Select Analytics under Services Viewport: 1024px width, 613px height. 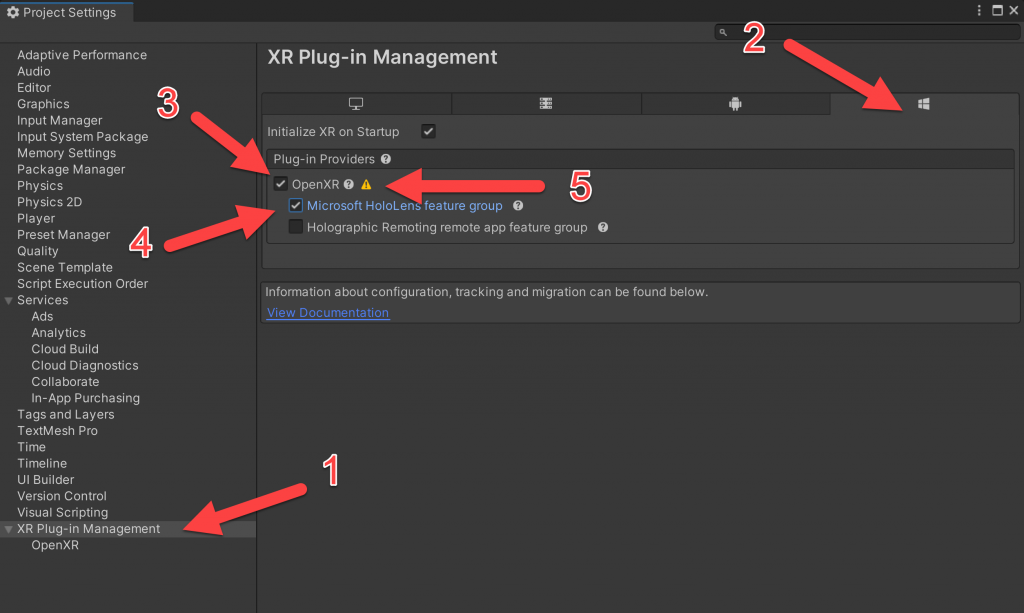[x=58, y=332]
